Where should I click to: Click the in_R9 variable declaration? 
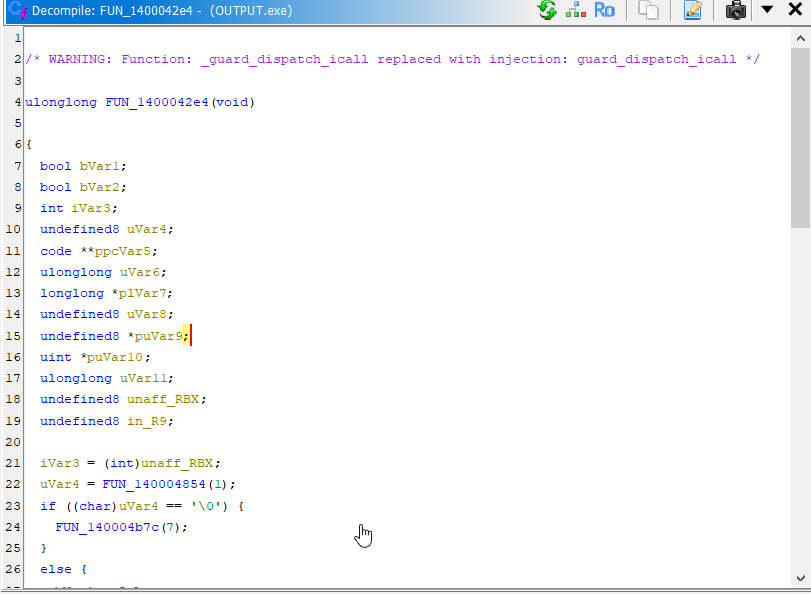click(x=151, y=421)
